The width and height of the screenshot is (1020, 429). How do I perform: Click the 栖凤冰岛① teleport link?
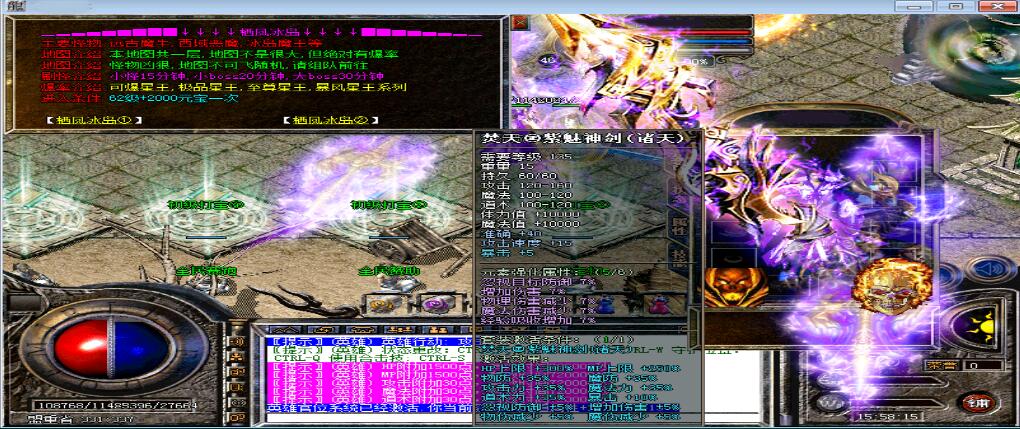[93, 120]
